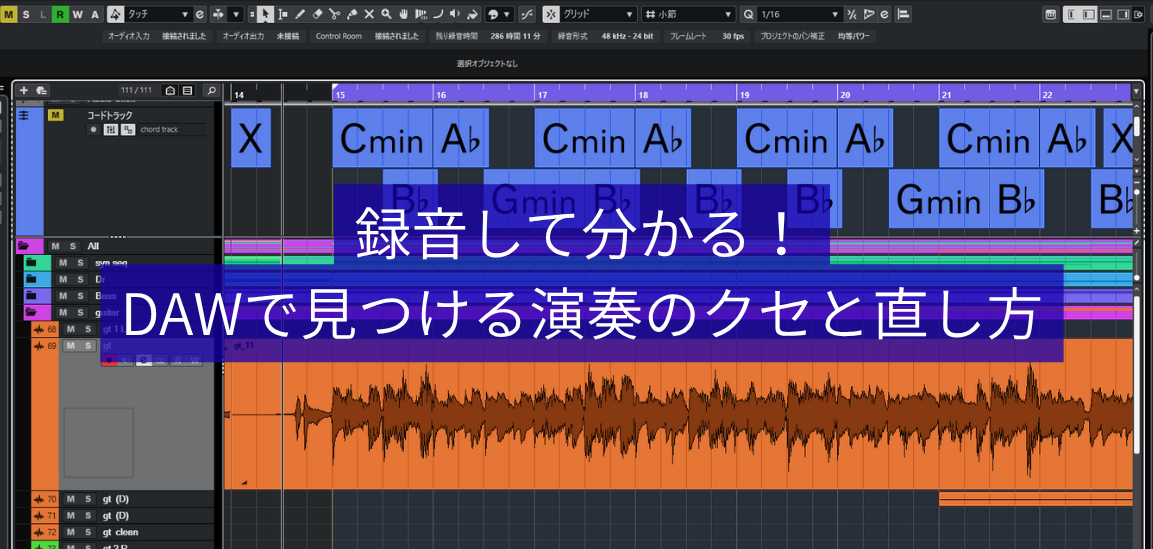Collapse the guitar folder track
The height and width of the screenshot is (549, 1153).
point(30,312)
